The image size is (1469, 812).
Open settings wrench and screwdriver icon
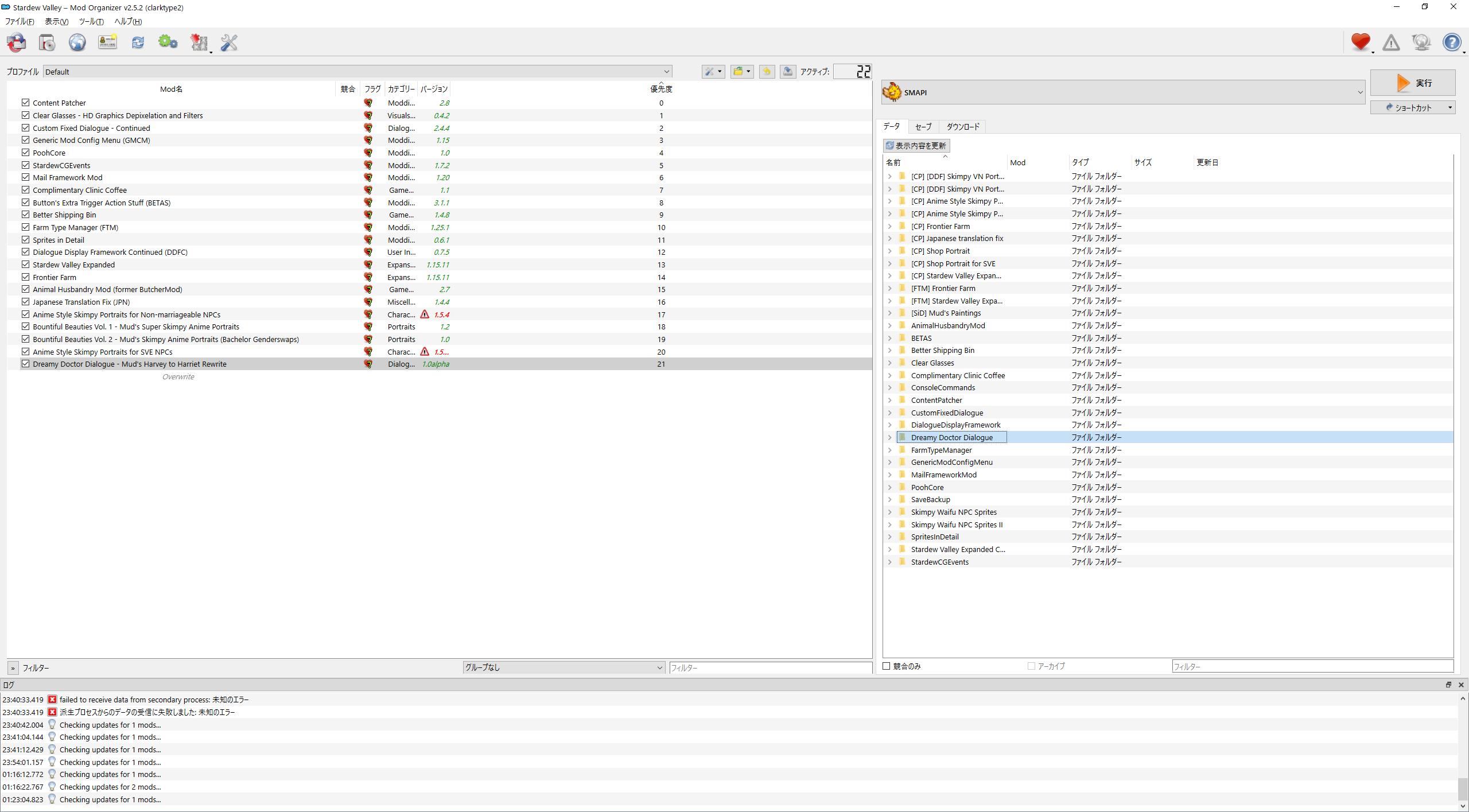coord(229,42)
